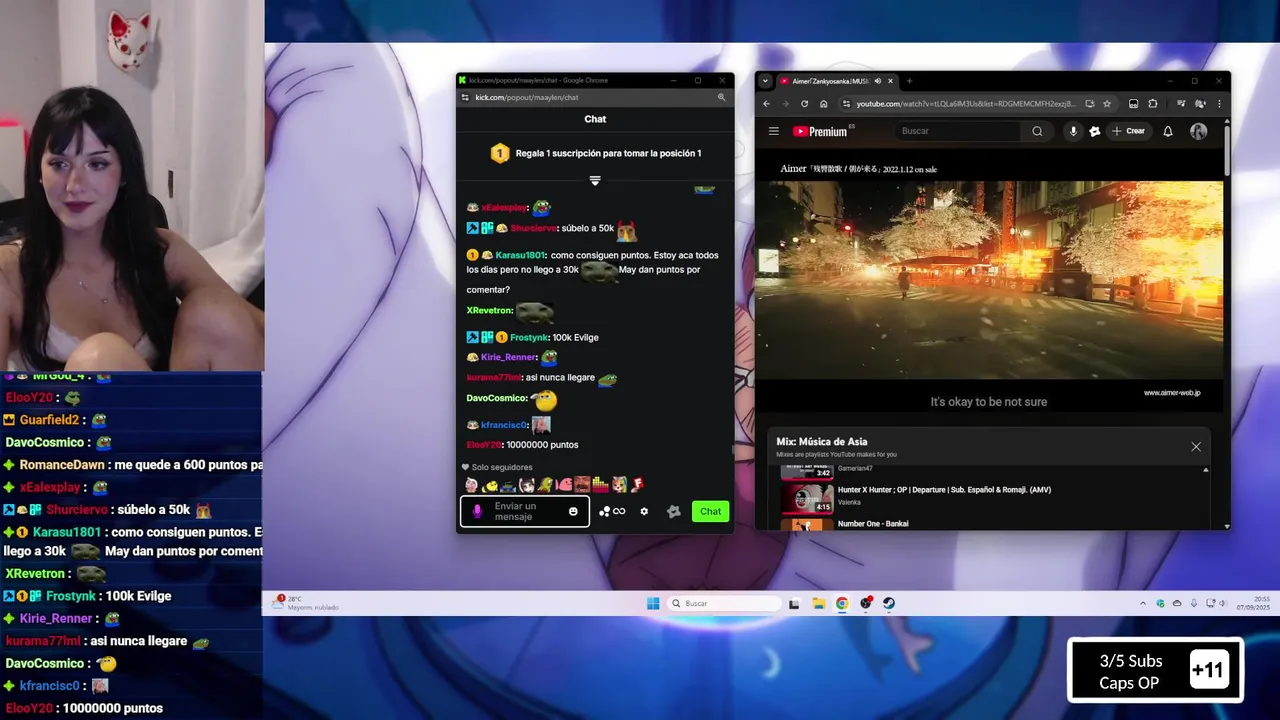Open username Frostynk in Kick chat

pyautogui.click(x=529, y=337)
